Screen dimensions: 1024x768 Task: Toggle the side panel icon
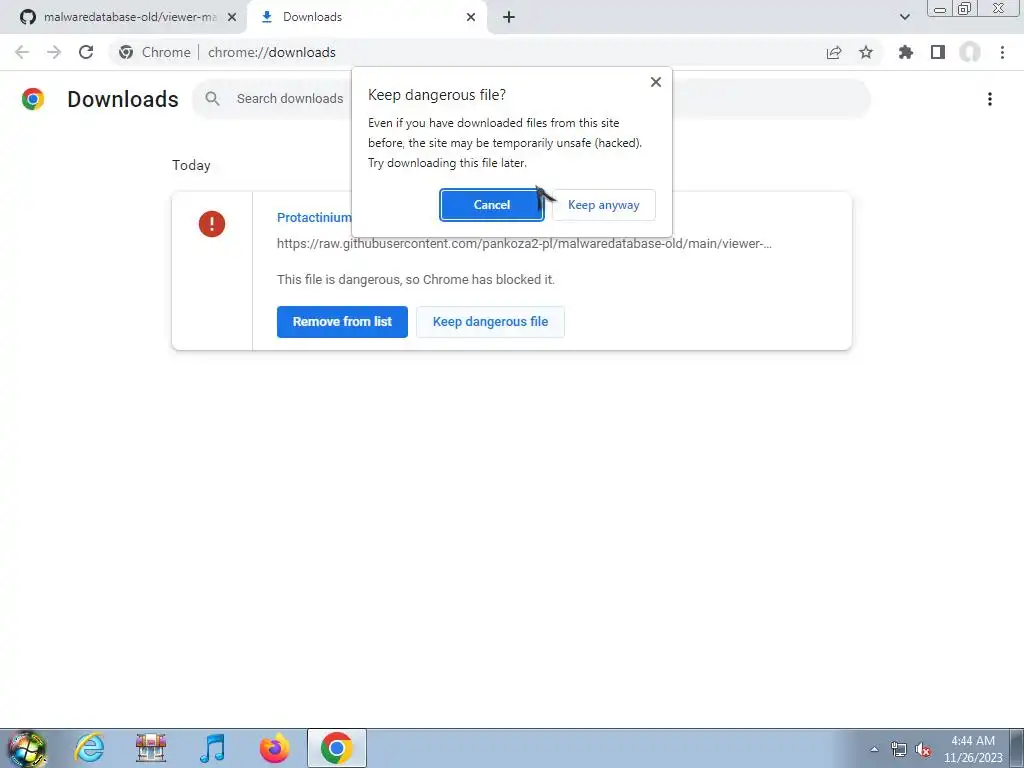938,52
